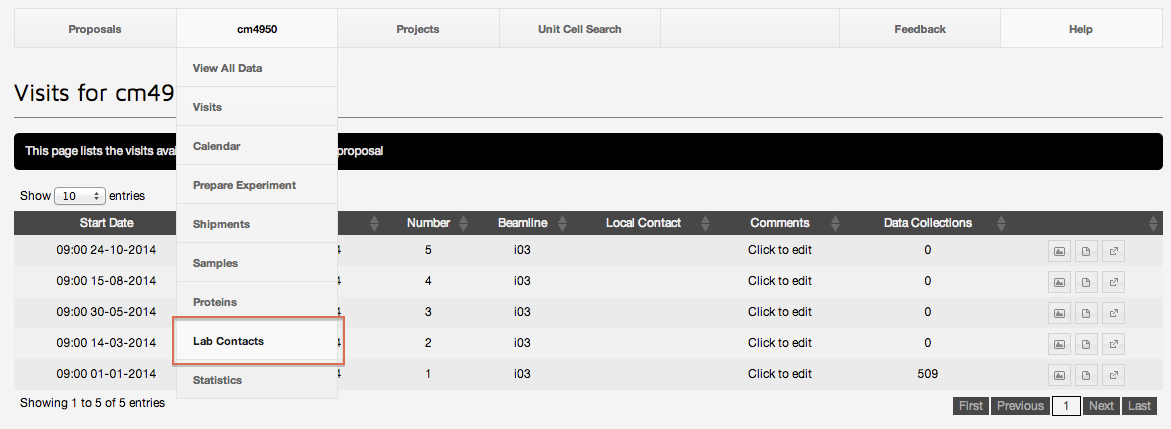Click image icon for visit number 3
This screenshot has height=429, width=1171.
pyautogui.click(x=1060, y=313)
